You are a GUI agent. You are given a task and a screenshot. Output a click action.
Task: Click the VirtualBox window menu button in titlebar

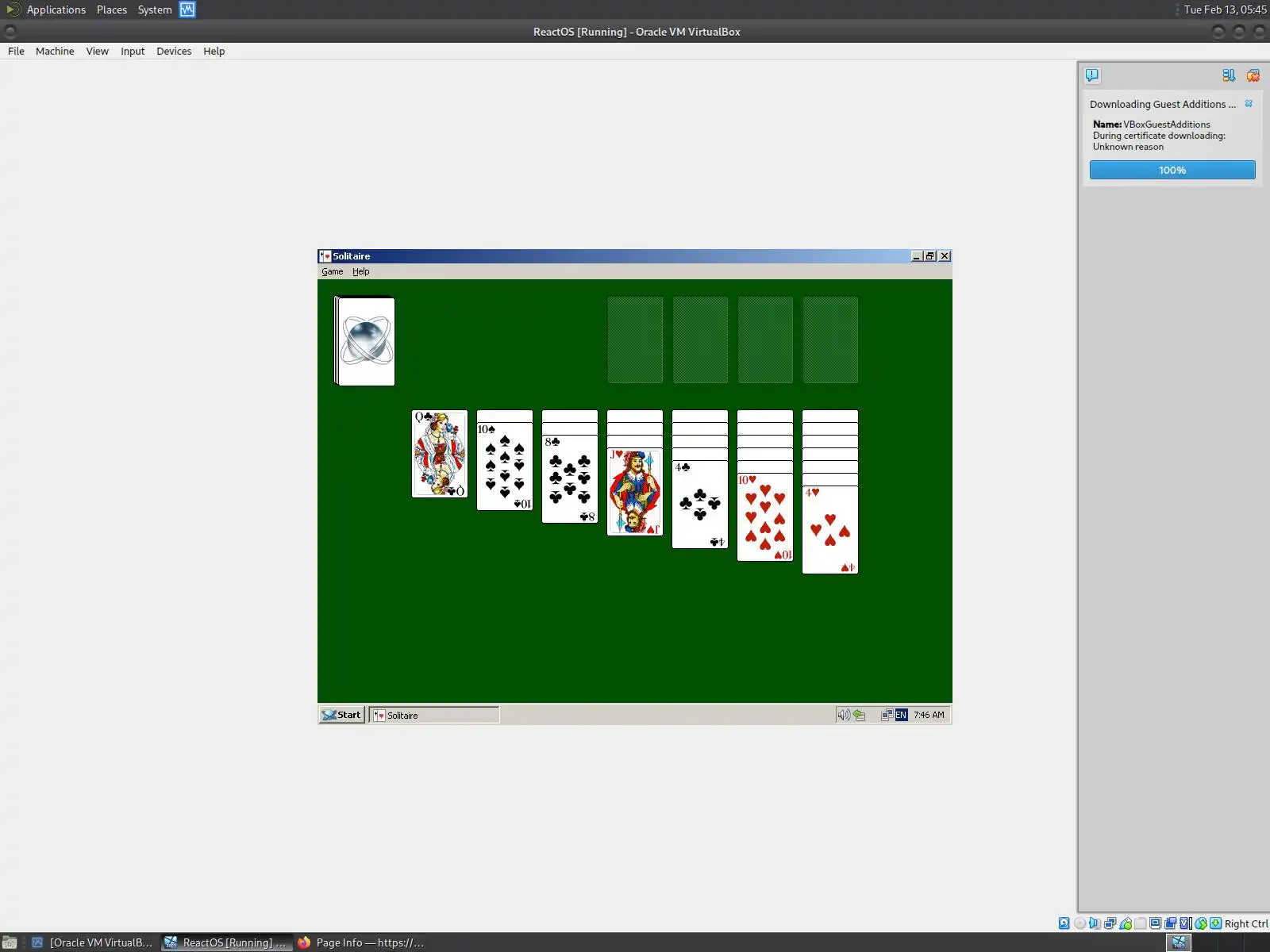click(10, 32)
